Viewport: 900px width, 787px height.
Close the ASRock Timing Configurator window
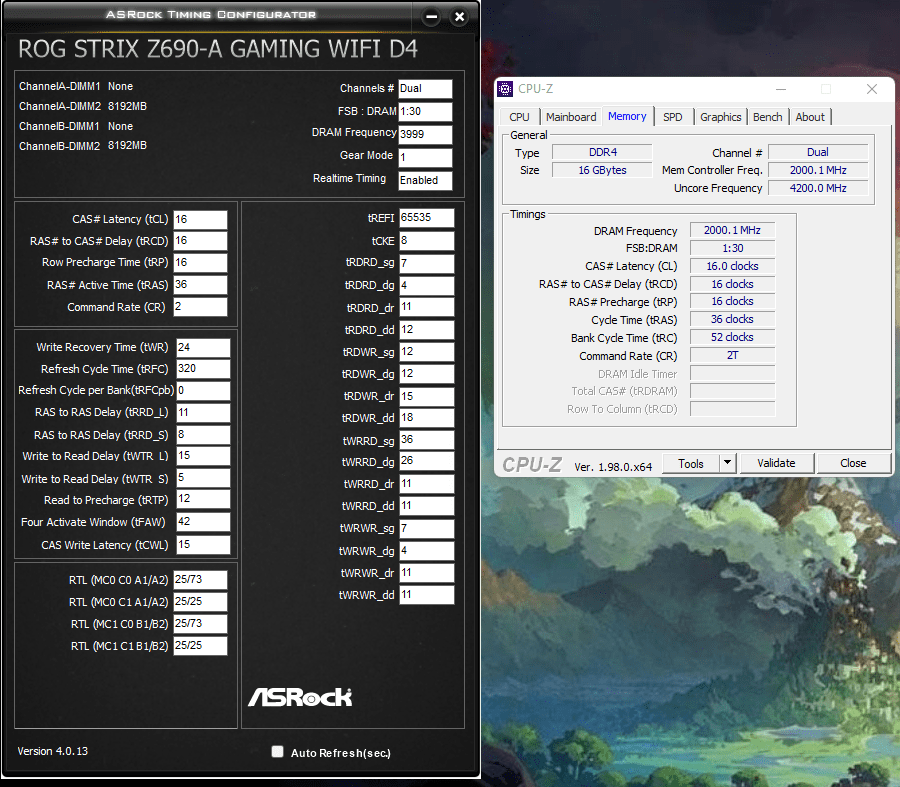click(459, 17)
